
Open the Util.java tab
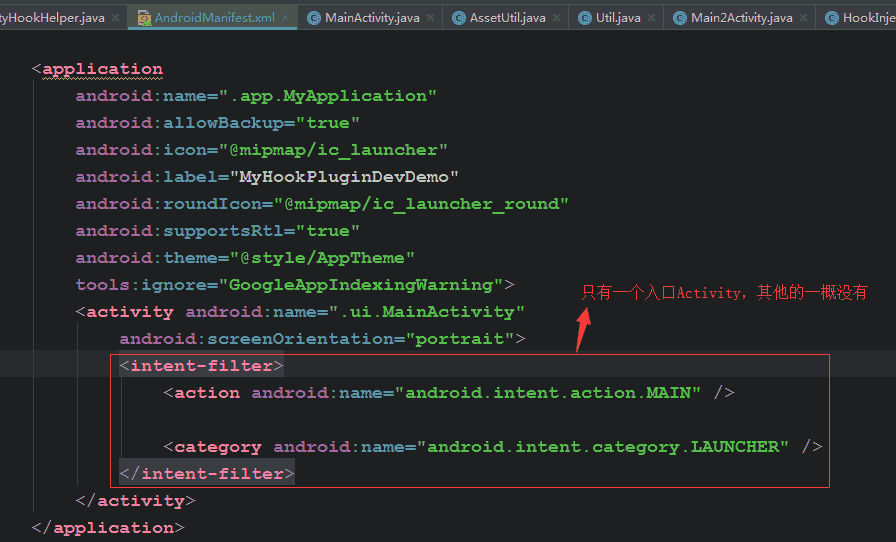click(618, 18)
